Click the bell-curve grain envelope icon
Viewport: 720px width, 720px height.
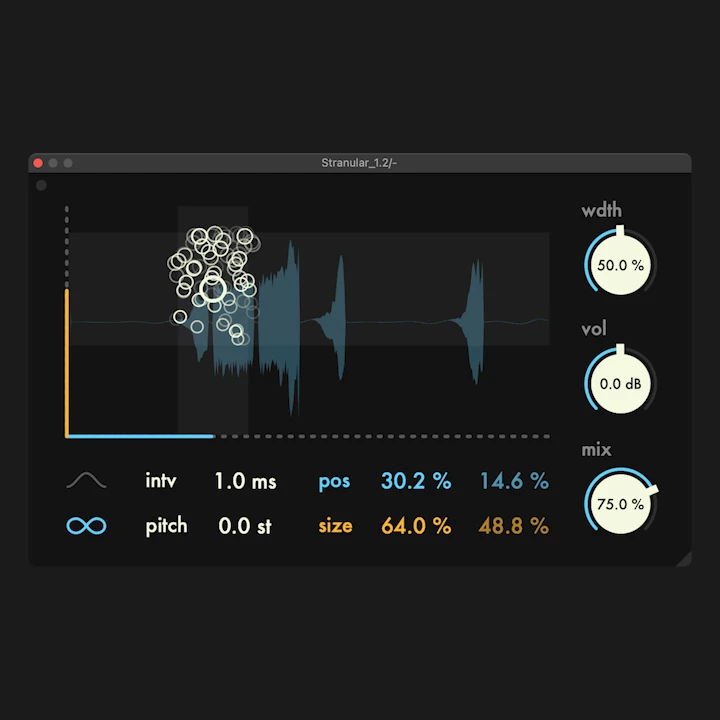(86, 481)
